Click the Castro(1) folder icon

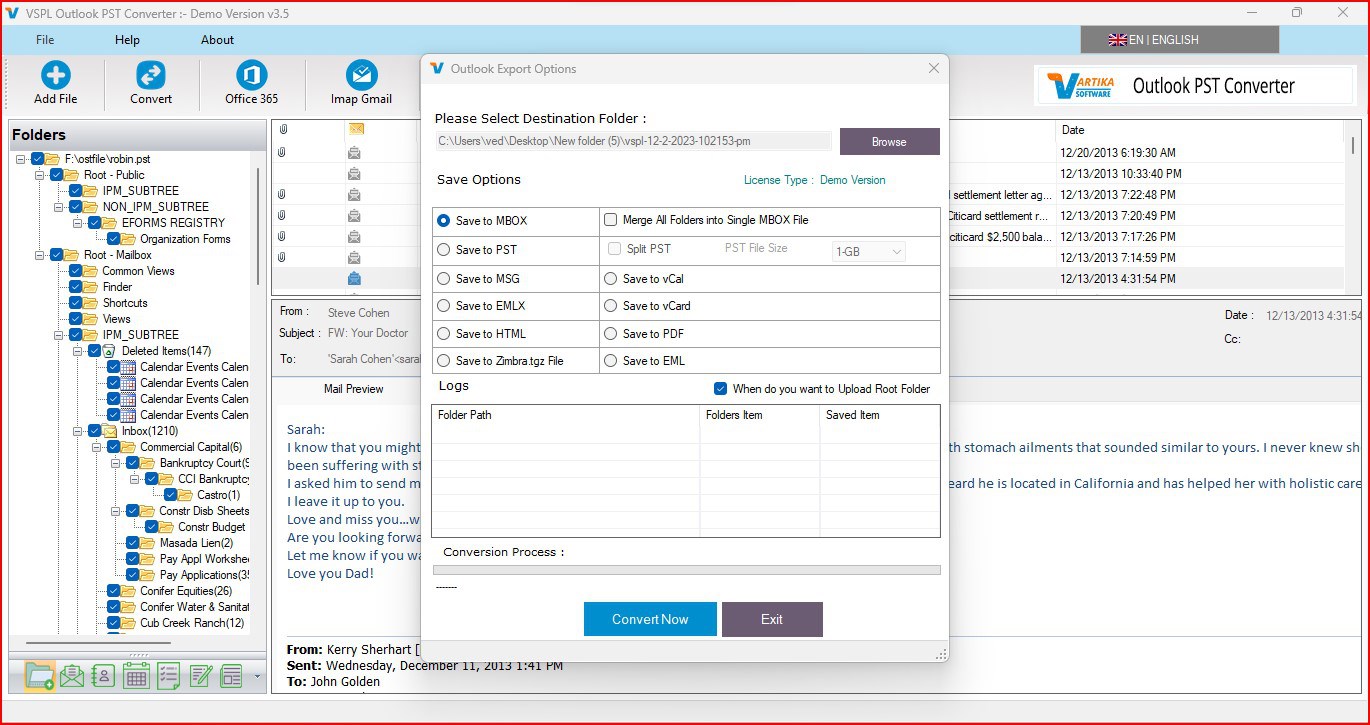click(186, 495)
